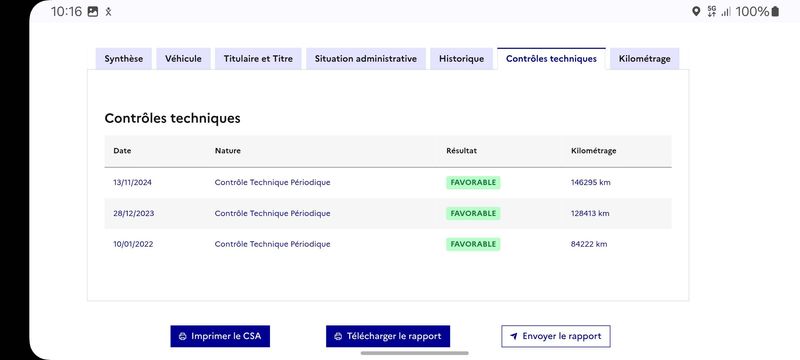Select the Situation administrative tab

coord(366,59)
